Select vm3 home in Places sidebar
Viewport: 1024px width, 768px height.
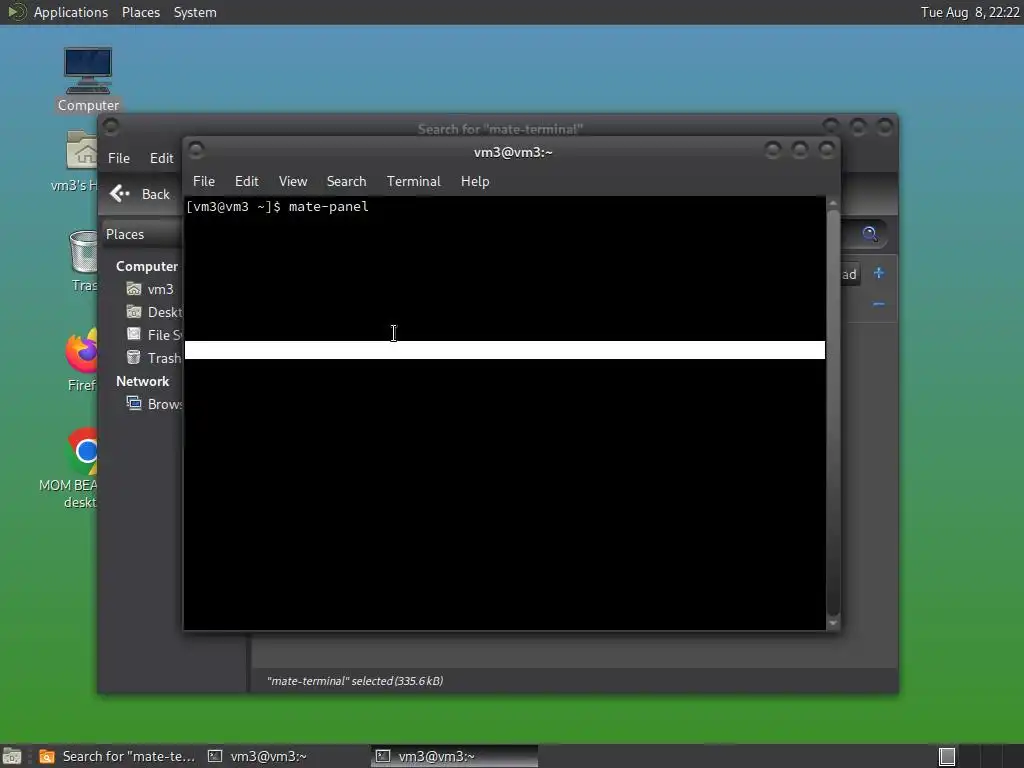coord(150,289)
